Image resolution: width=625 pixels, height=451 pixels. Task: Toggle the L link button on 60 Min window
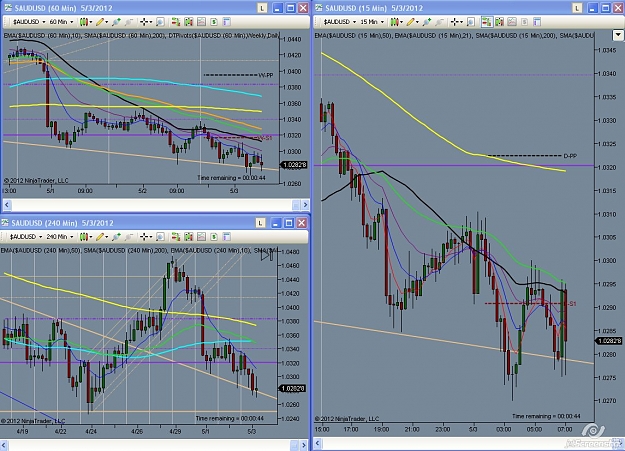tap(262, 8)
